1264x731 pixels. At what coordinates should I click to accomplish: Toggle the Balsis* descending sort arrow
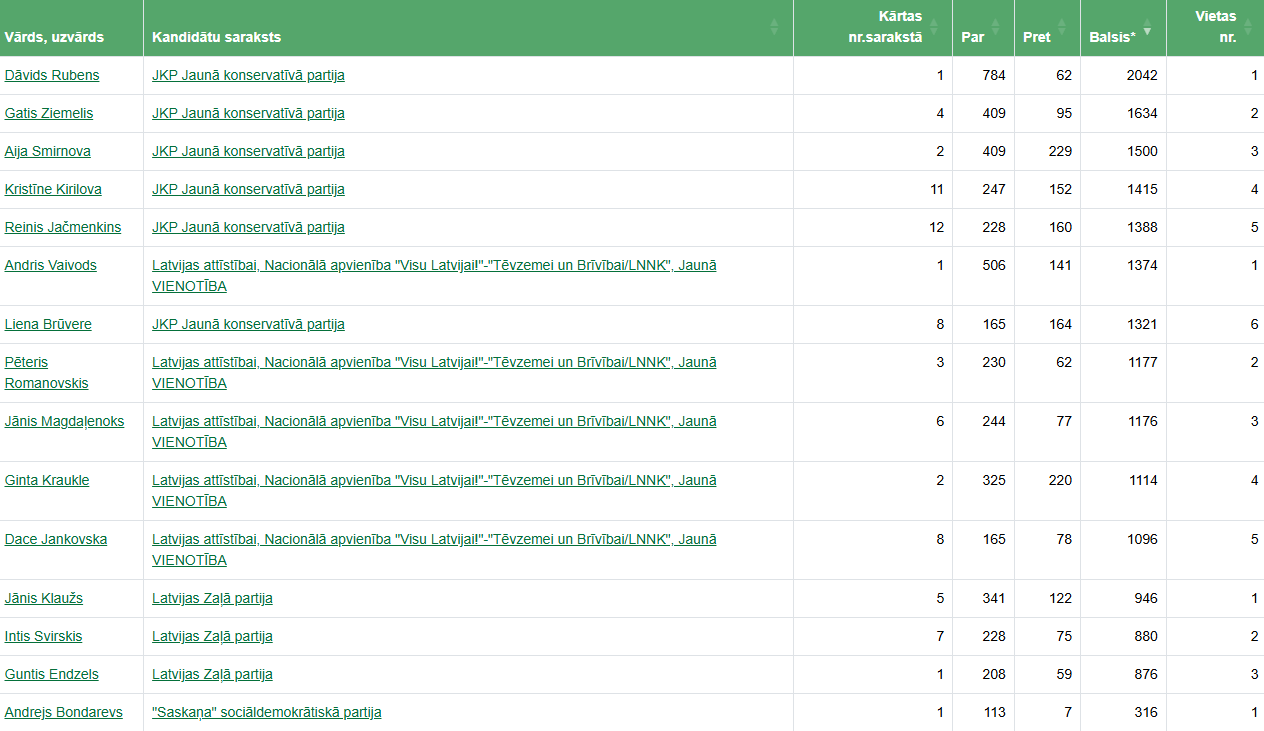click(x=1147, y=30)
